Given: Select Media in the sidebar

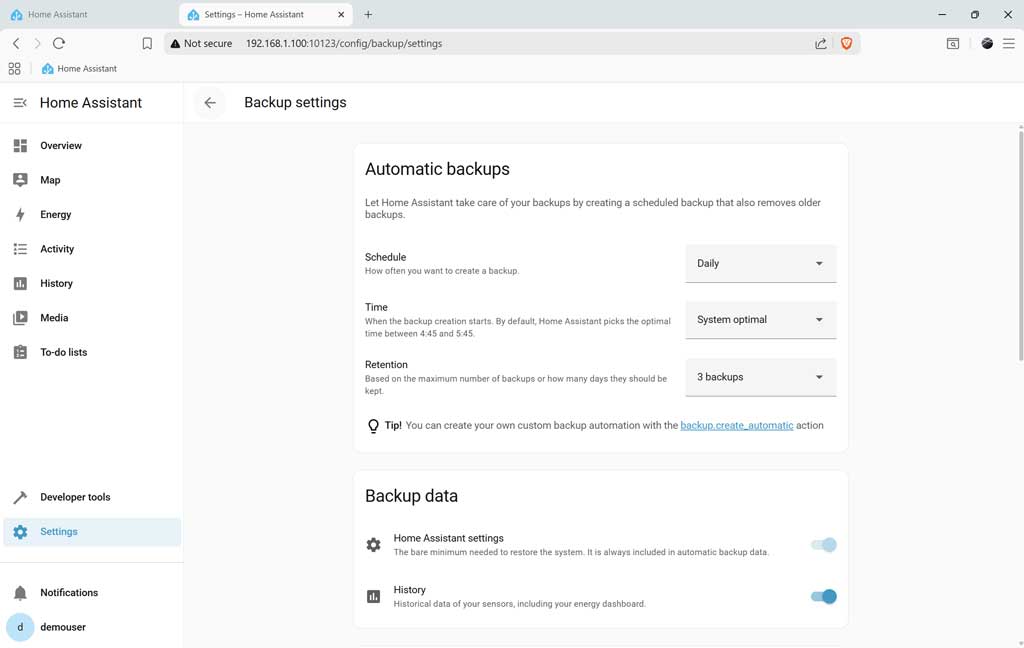Looking at the screenshot, I should coord(92,317).
